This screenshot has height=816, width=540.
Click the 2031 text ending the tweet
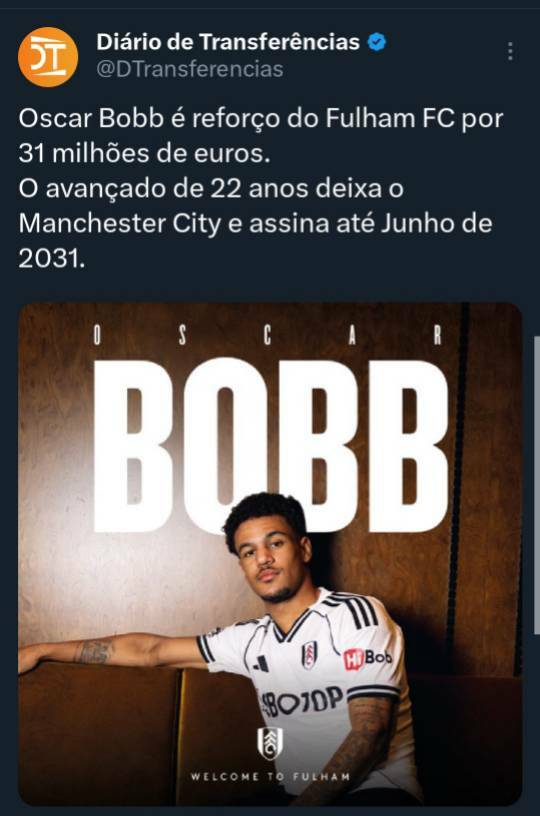pyautogui.click(x=52, y=258)
